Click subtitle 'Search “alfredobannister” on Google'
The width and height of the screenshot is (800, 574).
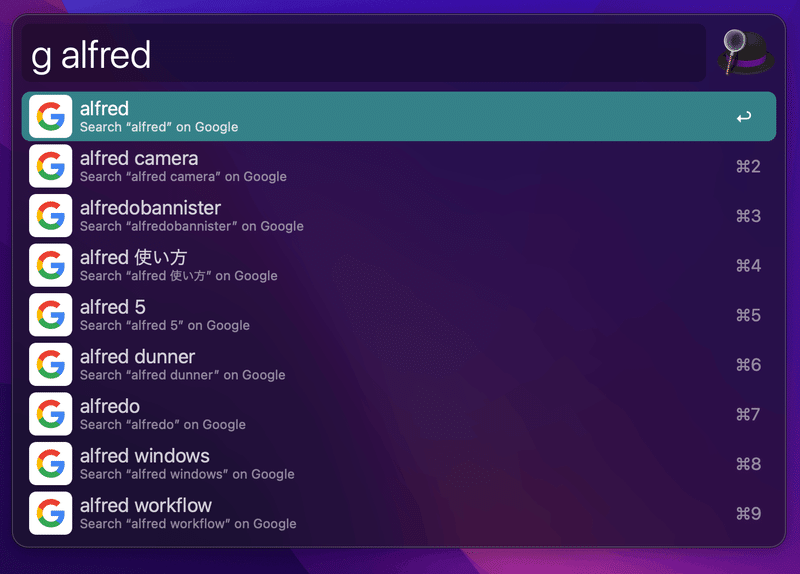tap(191, 226)
